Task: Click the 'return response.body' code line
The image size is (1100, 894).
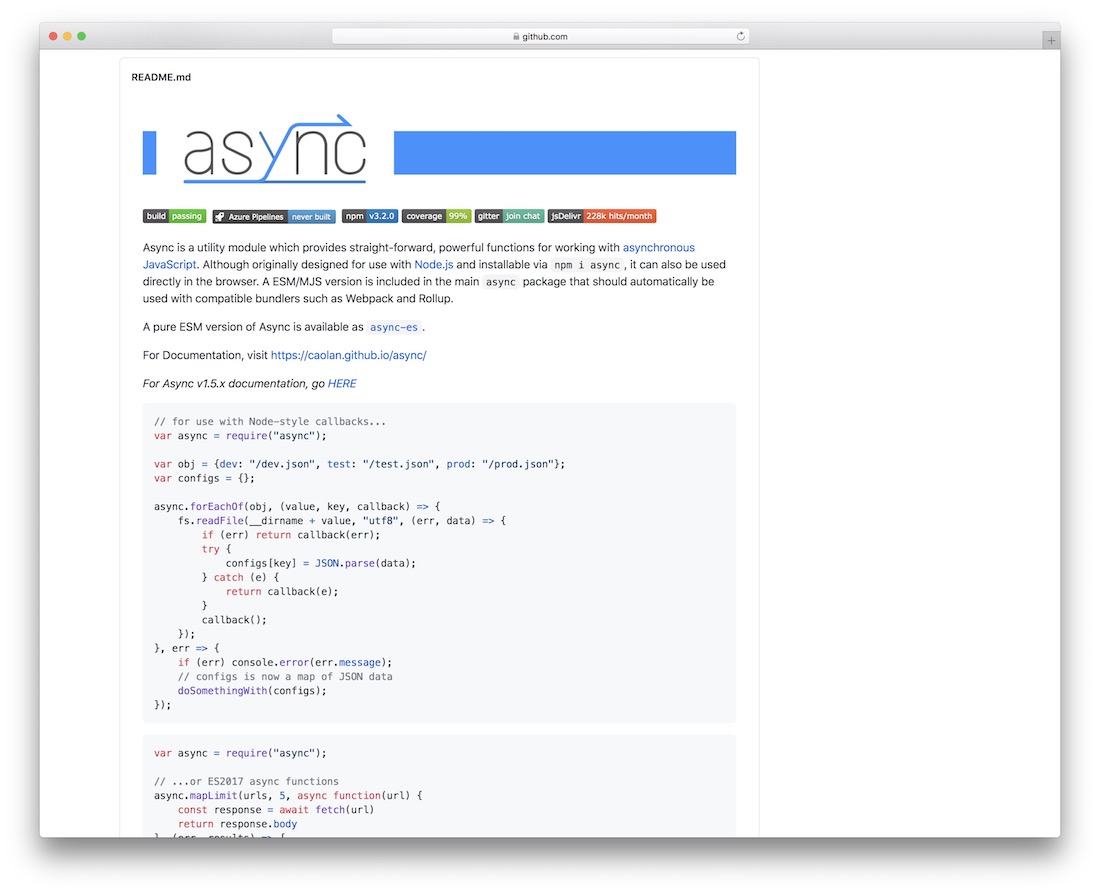Action: click(237, 824)
